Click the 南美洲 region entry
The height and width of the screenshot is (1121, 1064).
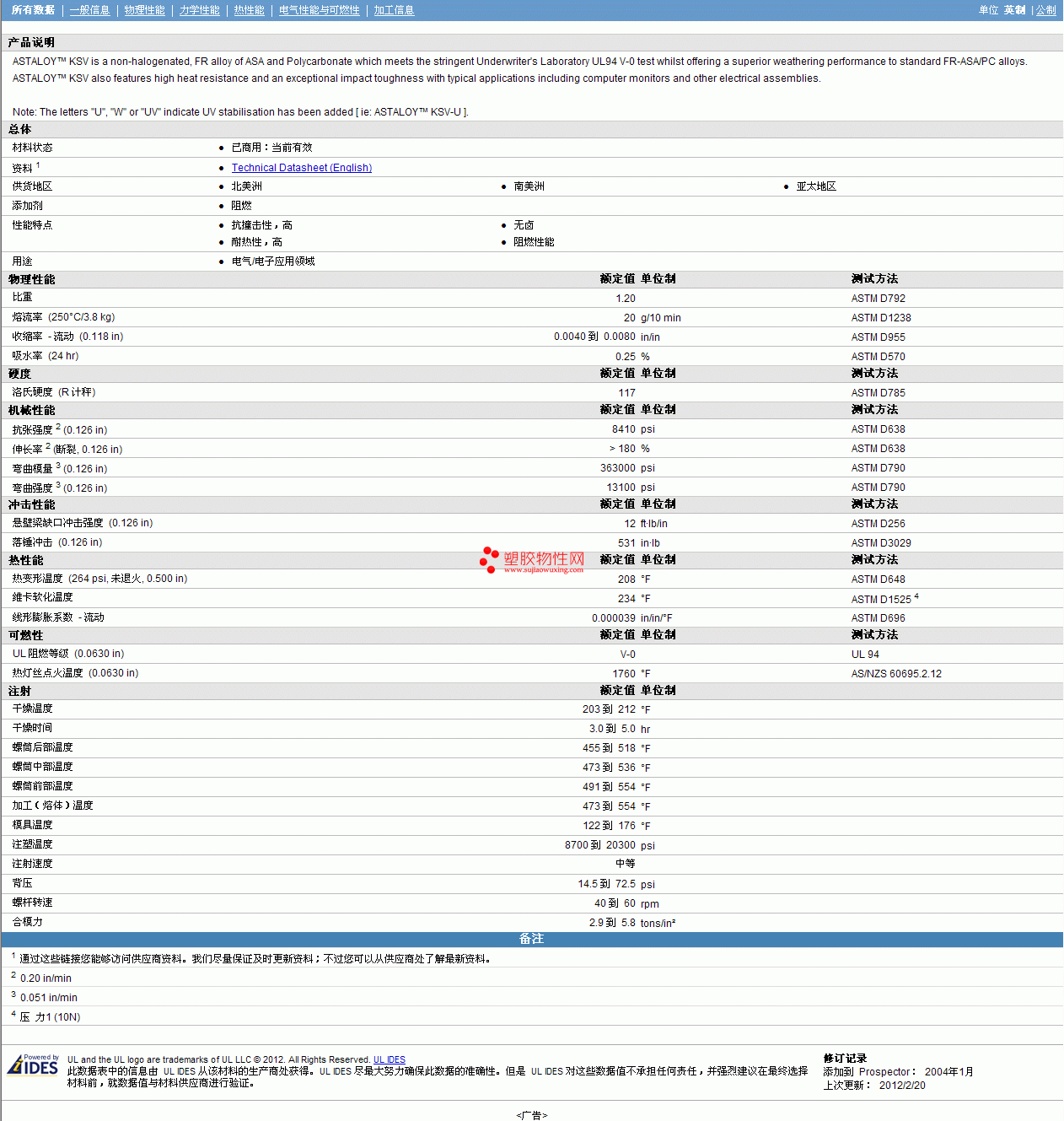[529, 186]
